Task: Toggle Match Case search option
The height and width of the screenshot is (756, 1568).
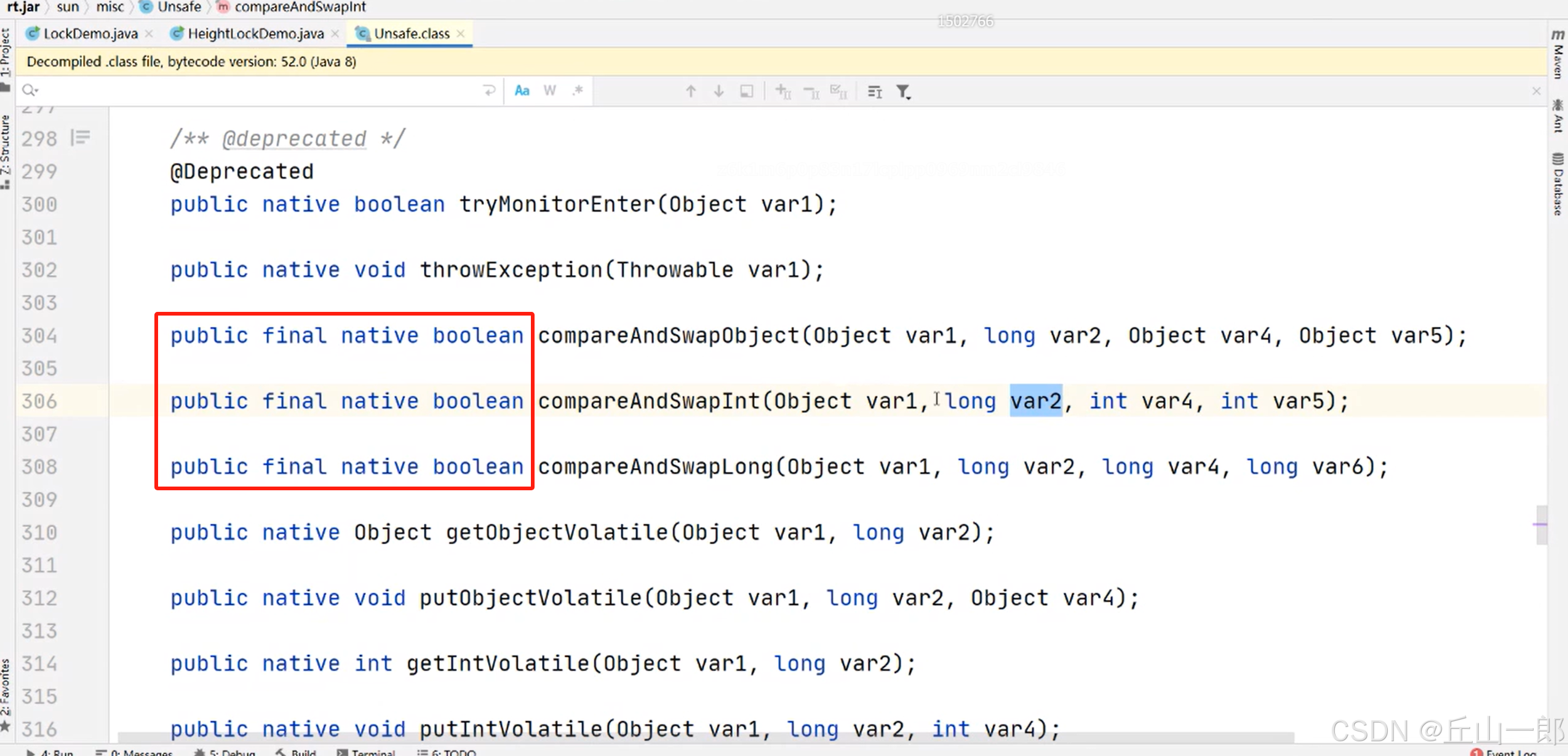Action: point(522,91)
